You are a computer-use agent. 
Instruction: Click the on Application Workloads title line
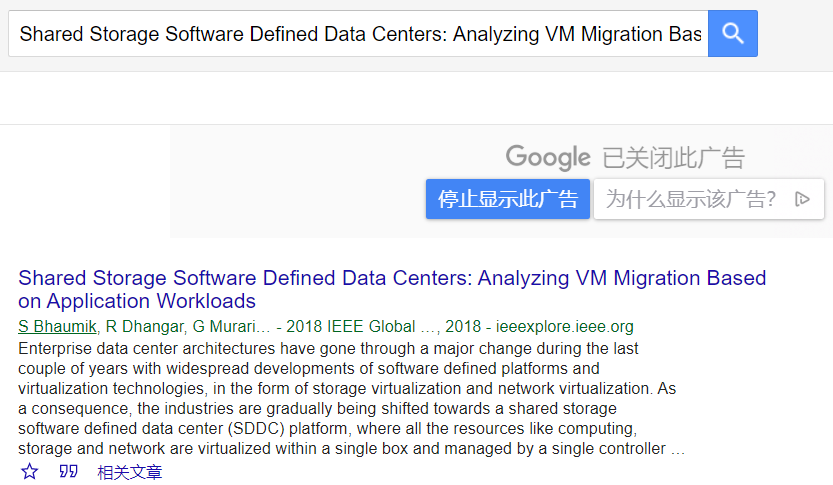click(x=137, y=301)
